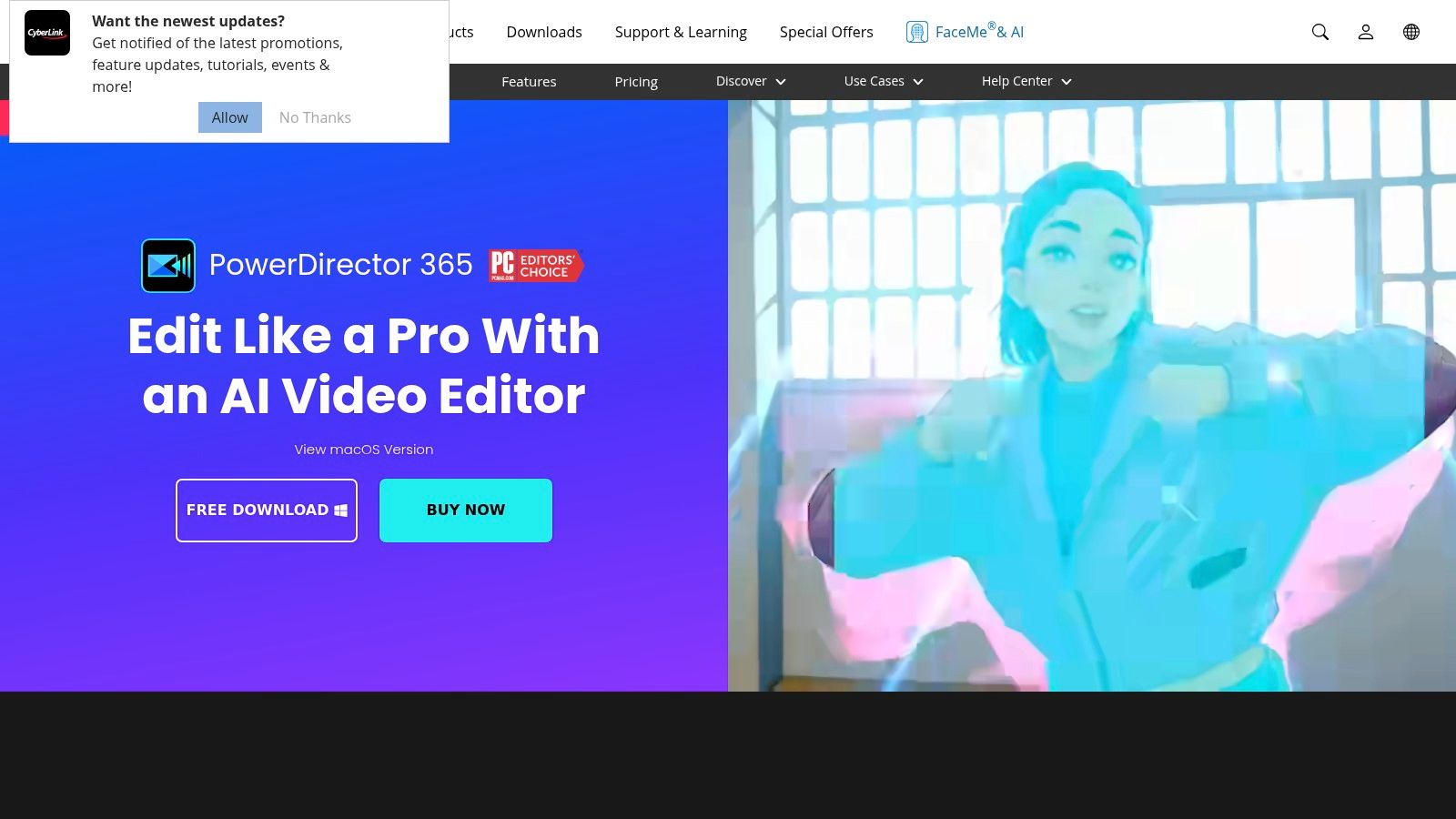Select the Features tab
The image size is (1456, 819).
point(529,82)
